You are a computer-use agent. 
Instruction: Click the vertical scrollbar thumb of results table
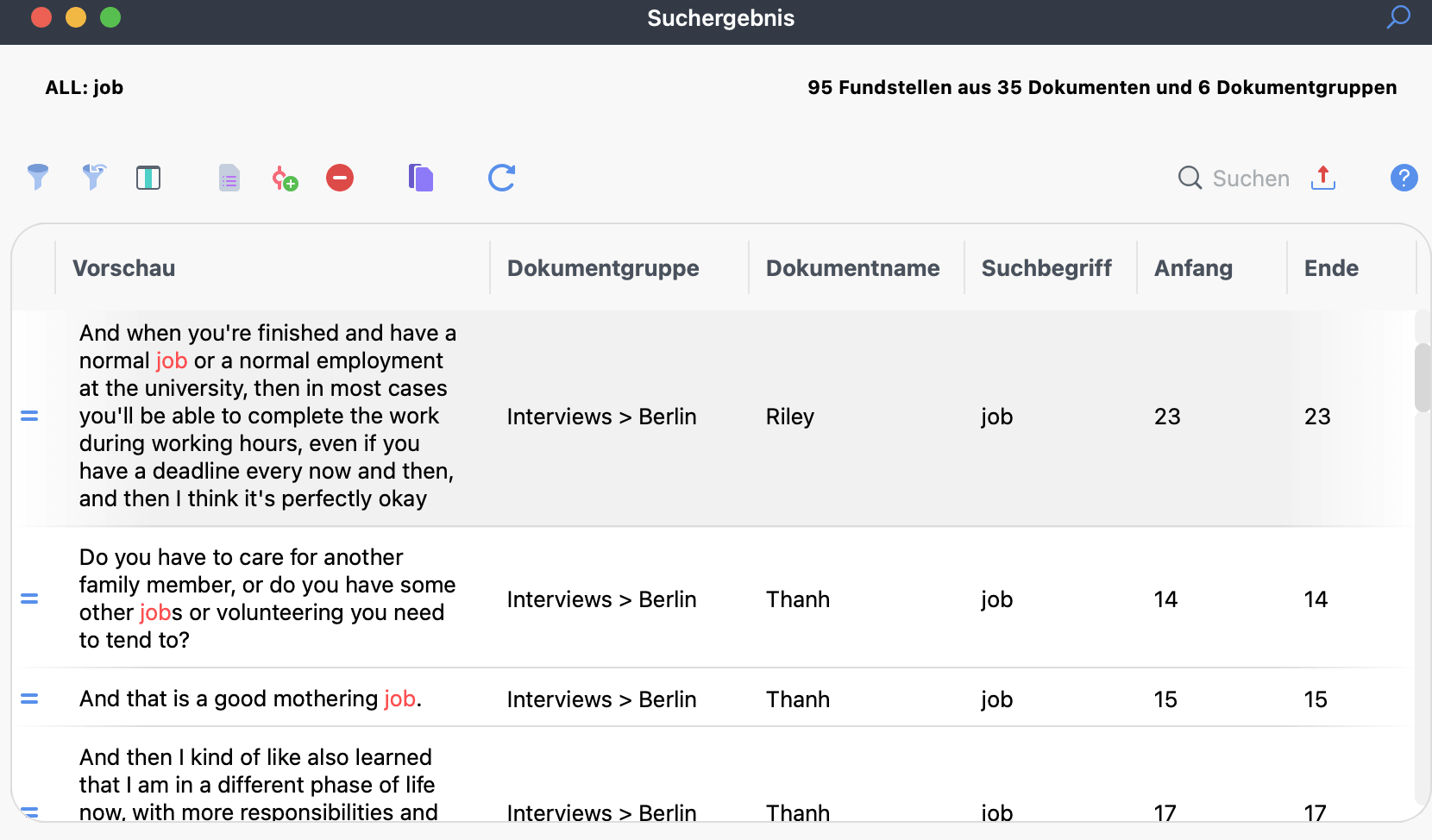point(1423,378)
